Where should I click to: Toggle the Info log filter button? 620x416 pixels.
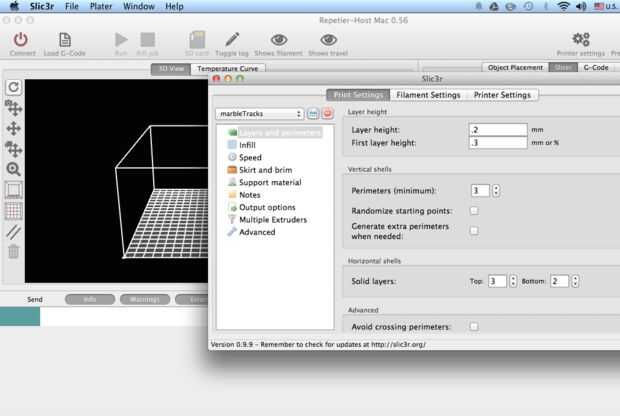tap(90, 299)
